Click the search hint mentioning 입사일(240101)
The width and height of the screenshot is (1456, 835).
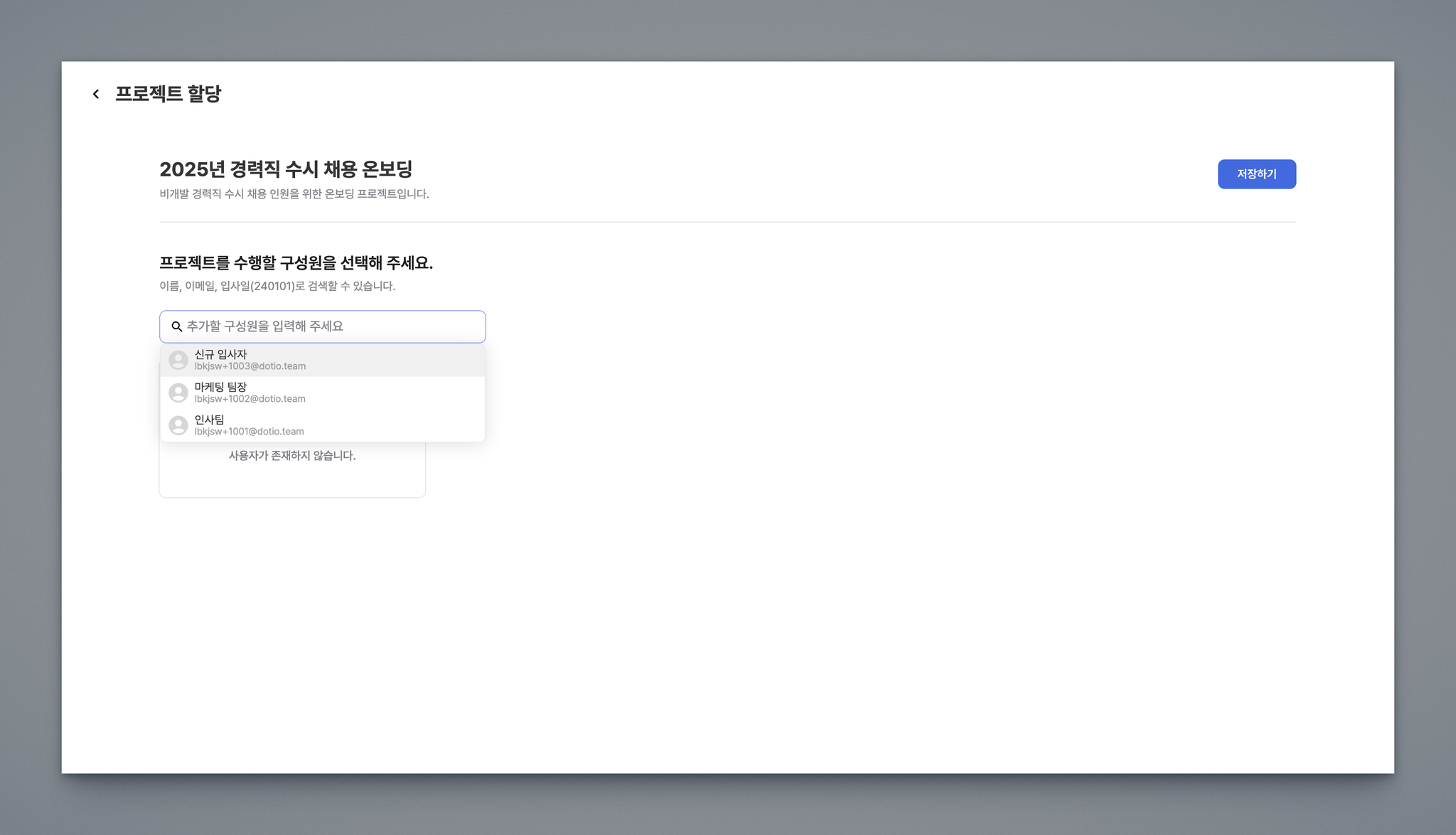[277, 286]
